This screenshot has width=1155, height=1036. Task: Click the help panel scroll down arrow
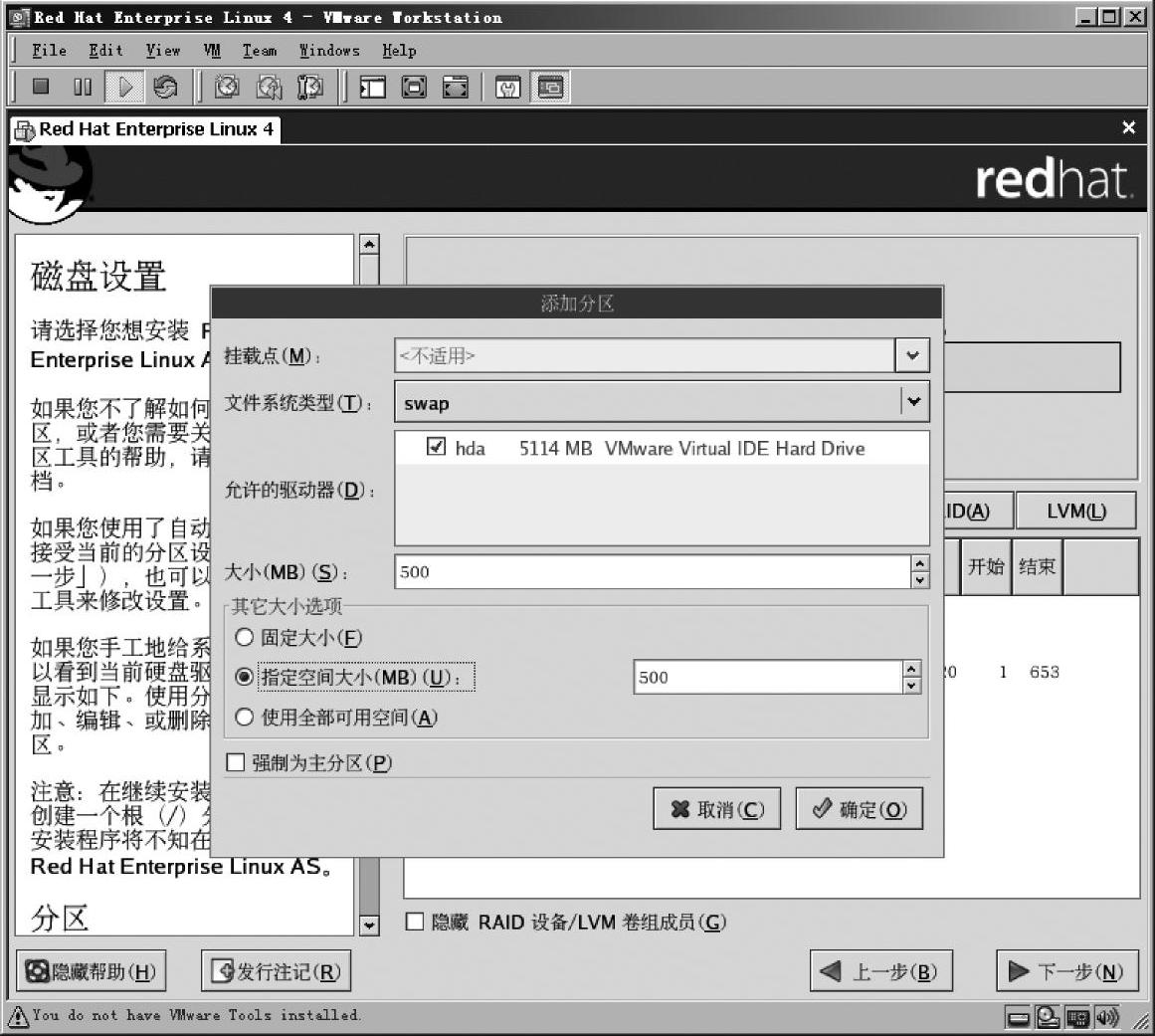(x=370, y=926)
